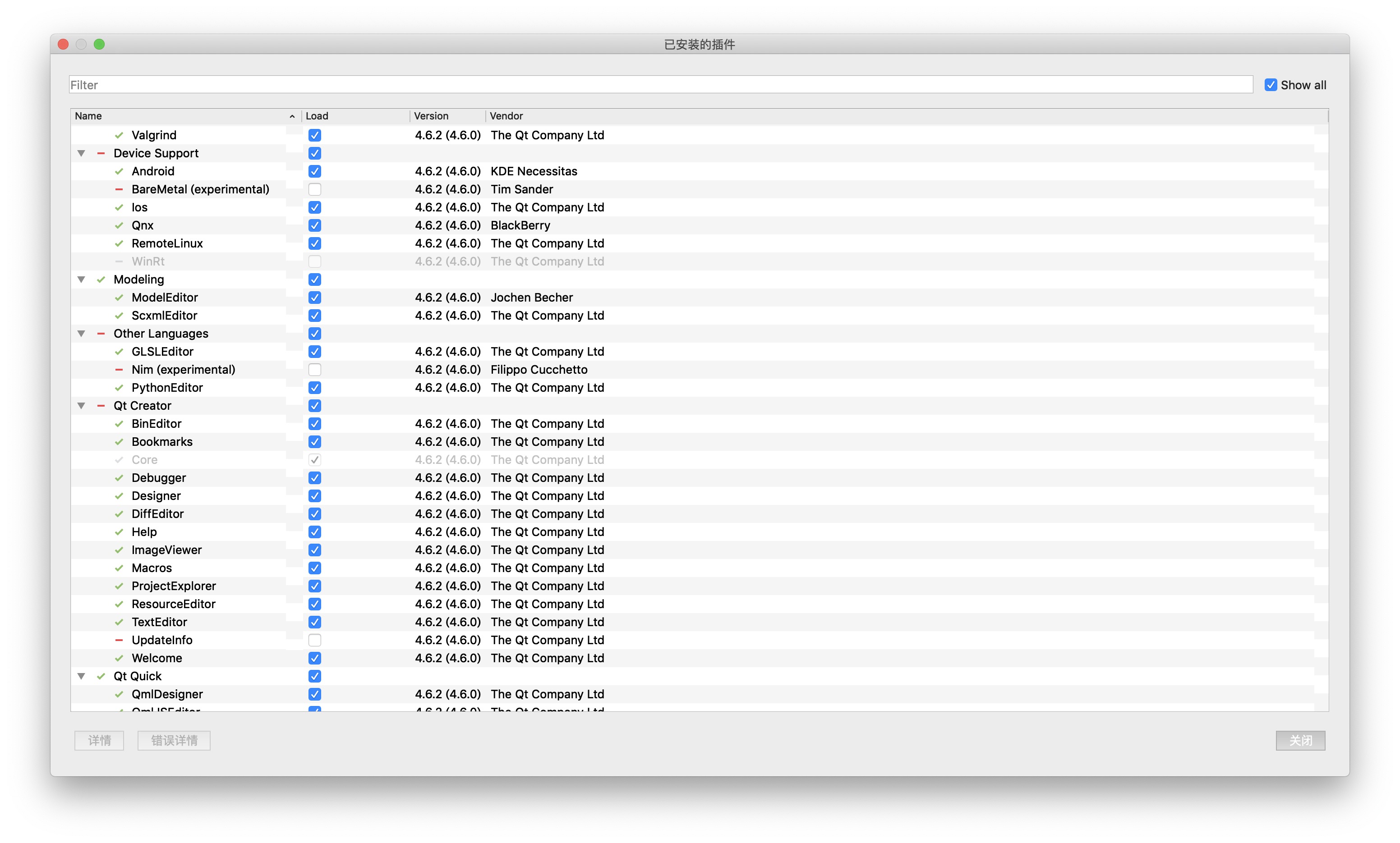
Task: Click the BlackBerry vendor cell
Action: click(x=520, y=225)
